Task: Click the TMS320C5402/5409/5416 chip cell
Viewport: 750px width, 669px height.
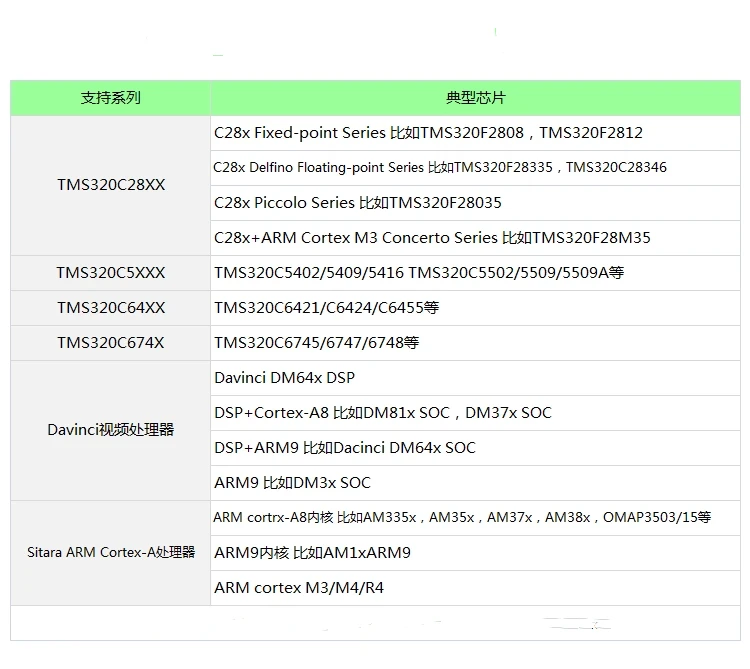Action: tap(475, 273)
